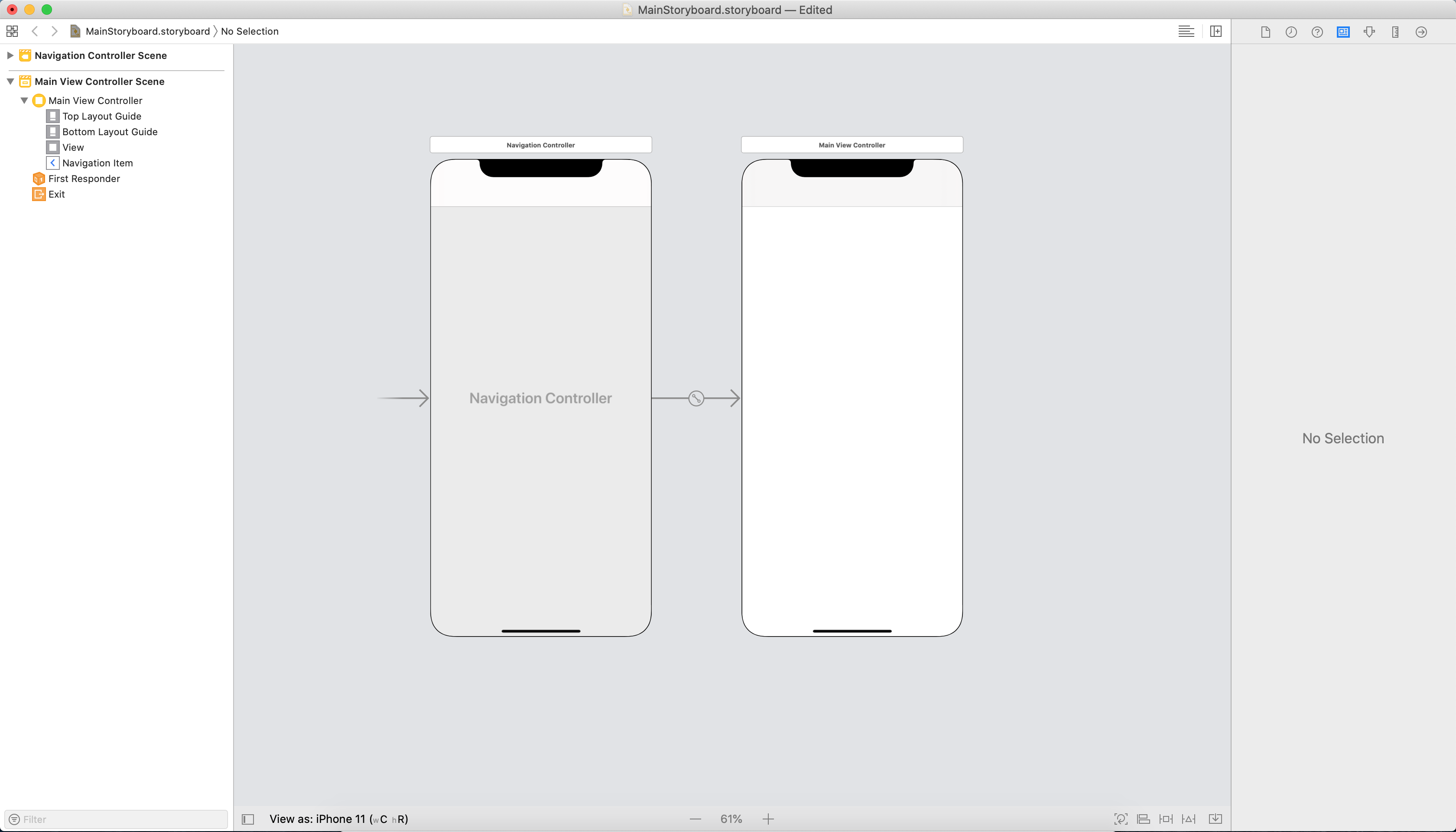The image size is (1456, 832).
Task: Click the 61% zoom level control
Action: [731, 819]
